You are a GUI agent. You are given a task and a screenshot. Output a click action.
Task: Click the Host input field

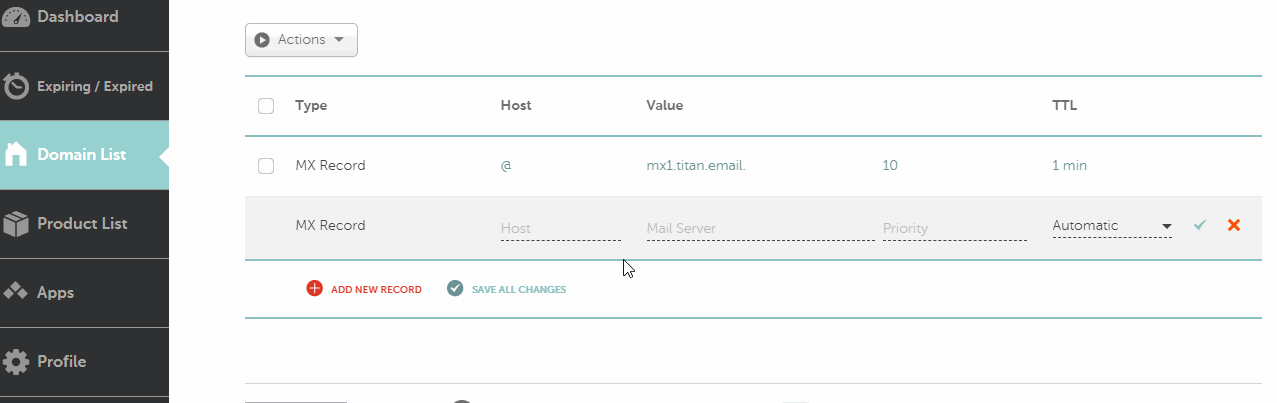click(x=561, y=228)
